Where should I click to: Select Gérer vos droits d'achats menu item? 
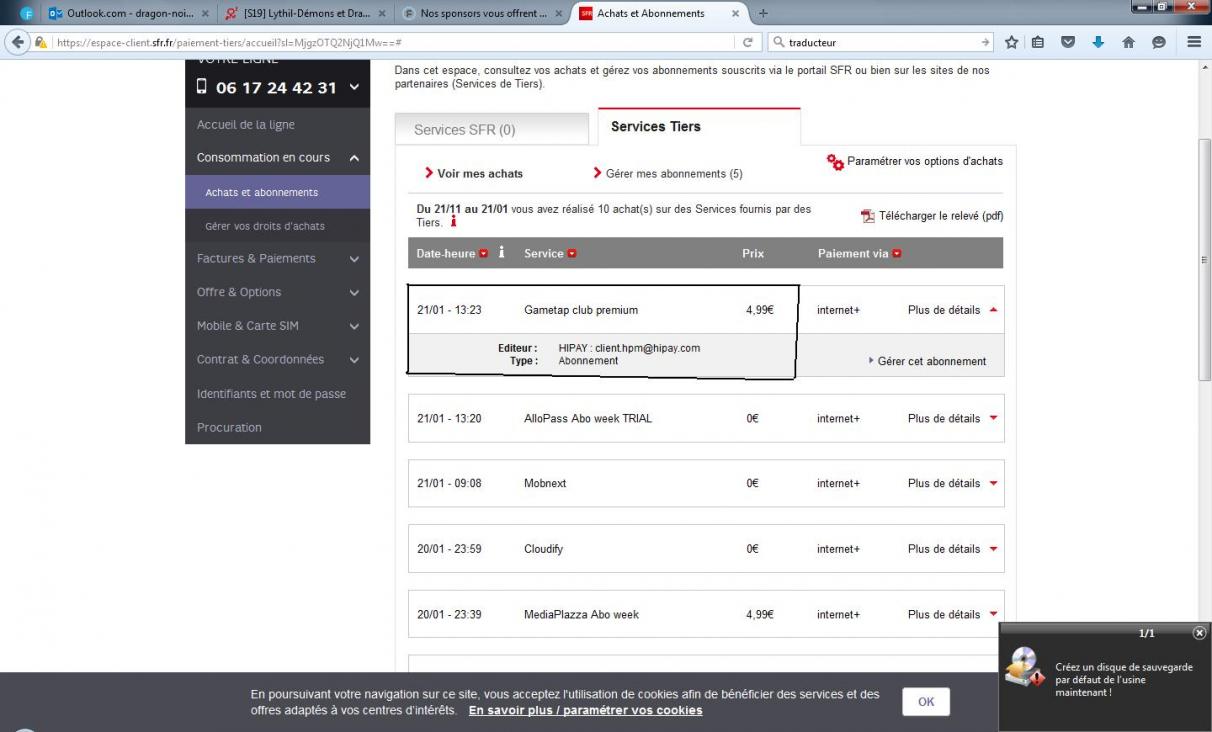pyautogui.click(x=265, y=226)
